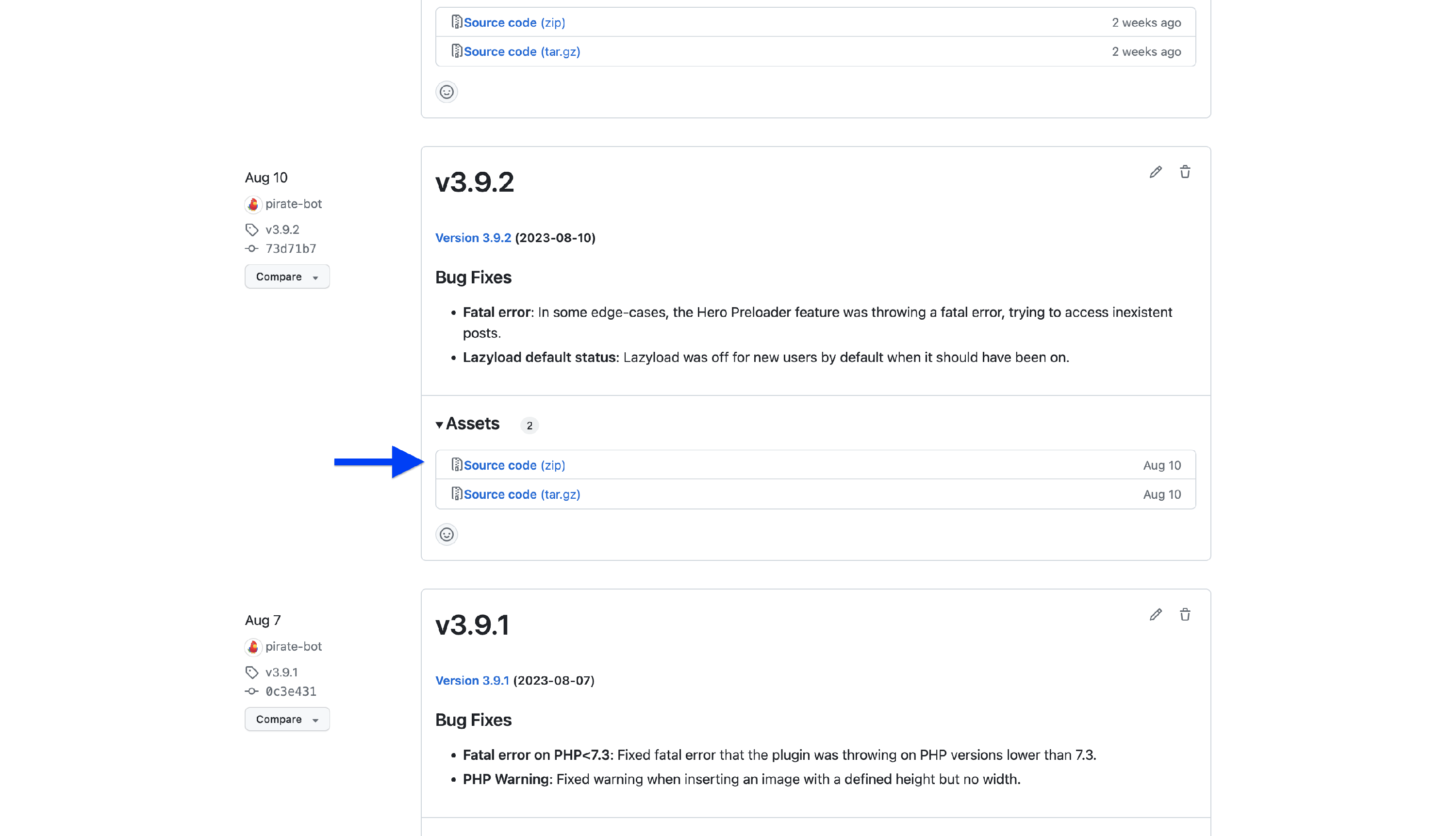This screenshot has width=1456, height=836.
Task: Open the Version 3.9.2 link
Action: 473,238
